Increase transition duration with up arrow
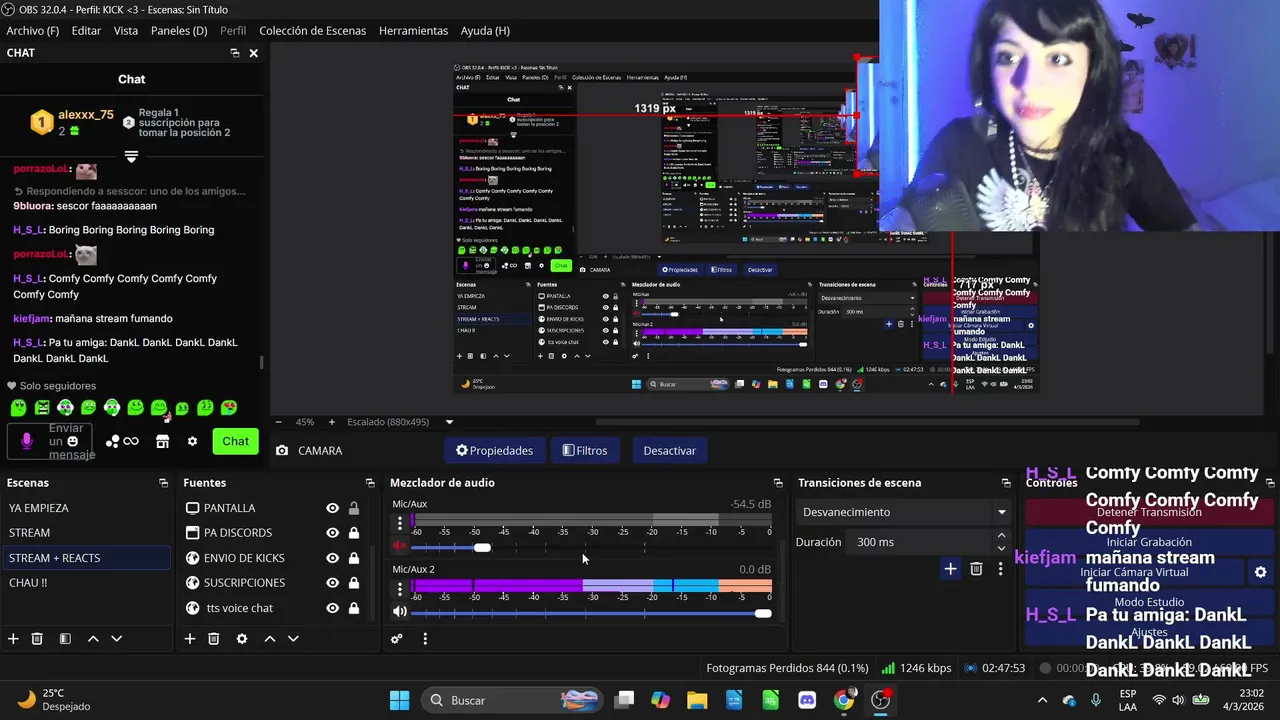Image resolution: width=1280 pixels, height=720 pixels. click(x=1001, y=536)
